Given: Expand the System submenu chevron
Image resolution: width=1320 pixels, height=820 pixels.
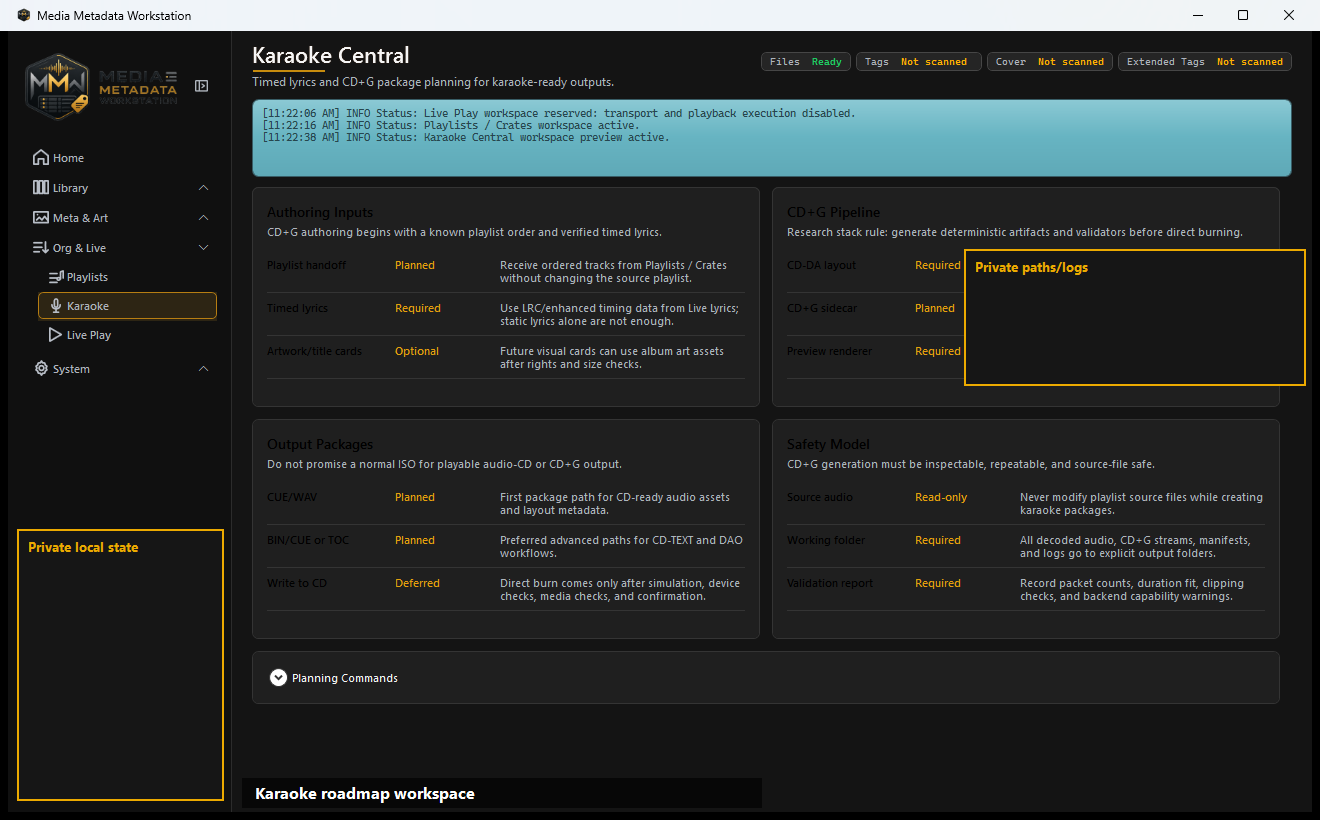Looking at the screenshot, I should coord(204,369).
